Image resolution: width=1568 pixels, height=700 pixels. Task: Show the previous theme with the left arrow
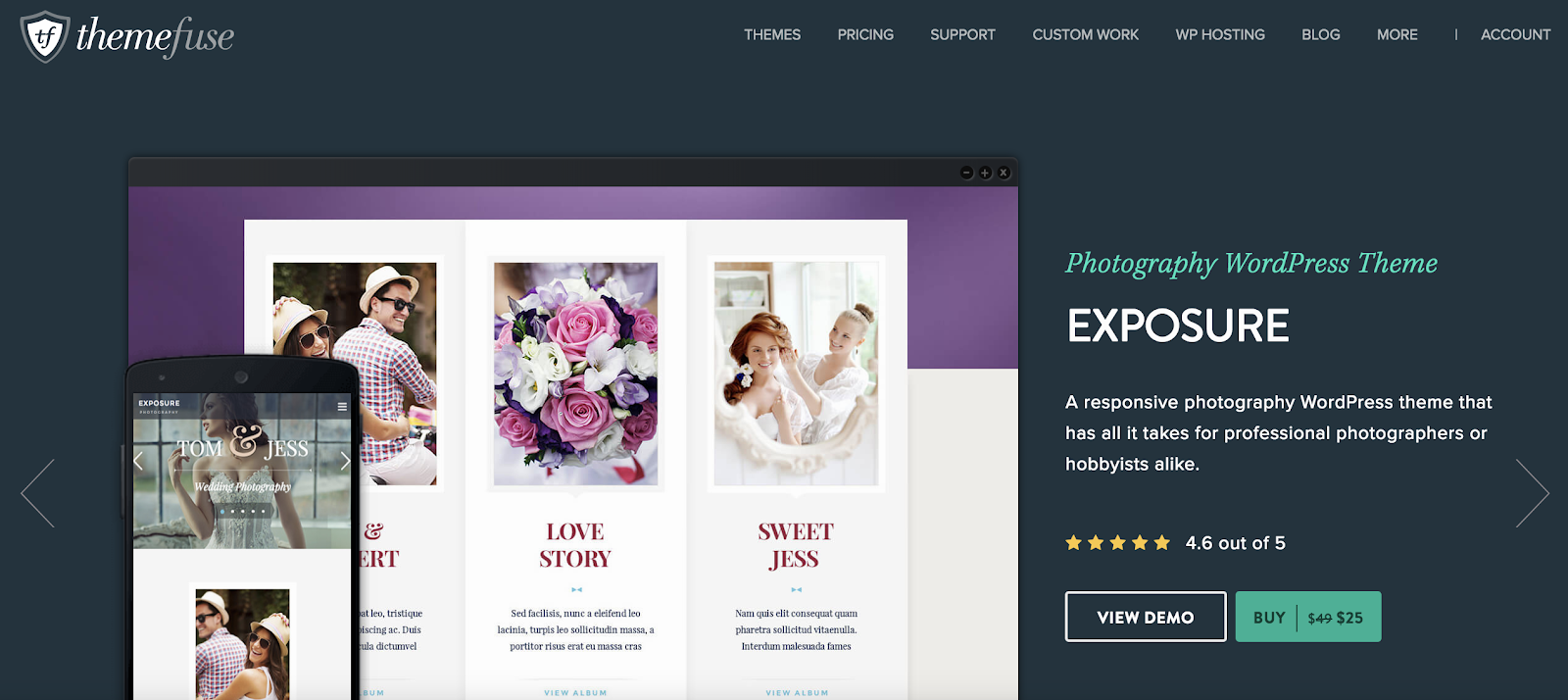click(x=38, y=493)
